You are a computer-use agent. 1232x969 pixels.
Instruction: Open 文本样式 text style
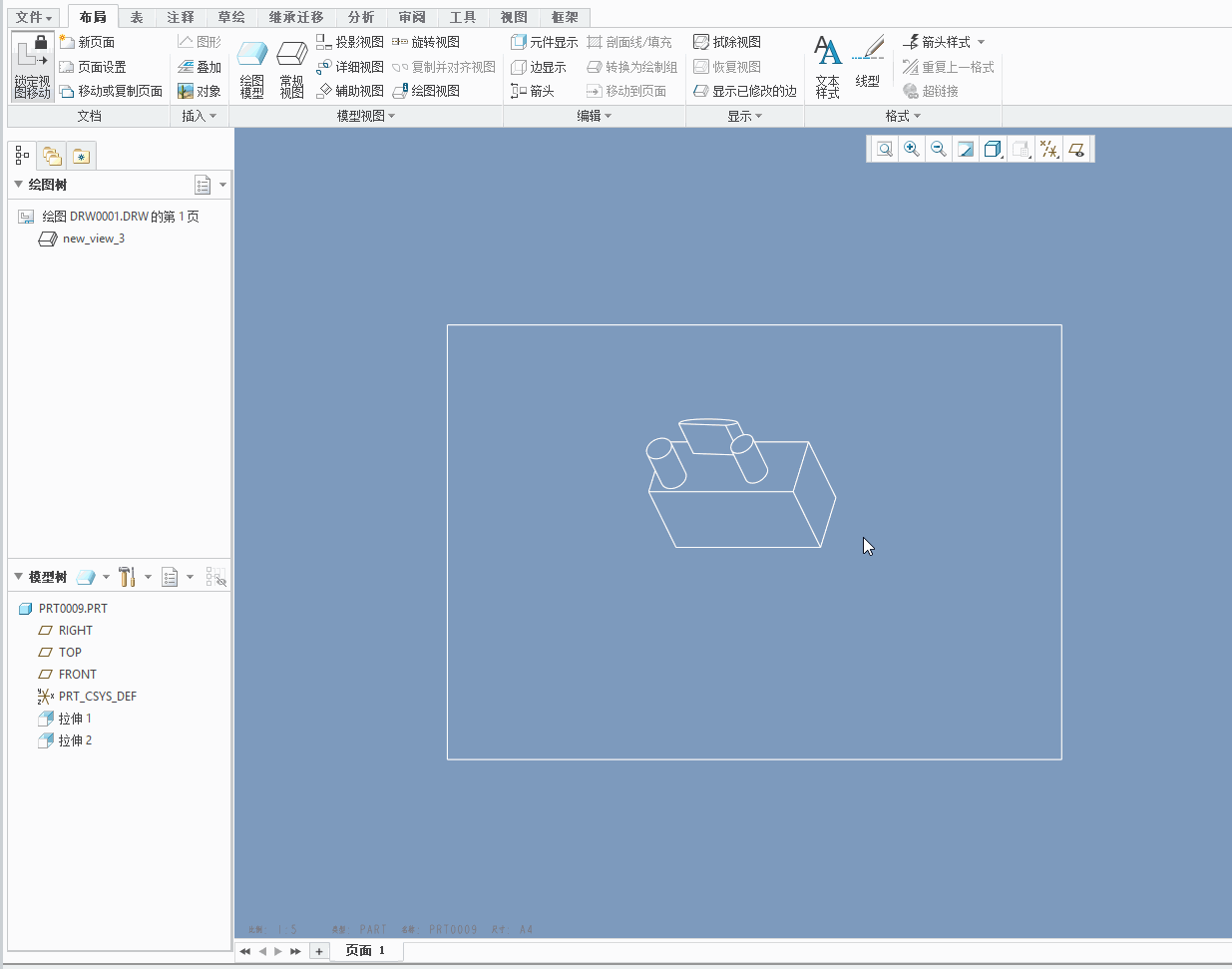(x=828, y=67)
